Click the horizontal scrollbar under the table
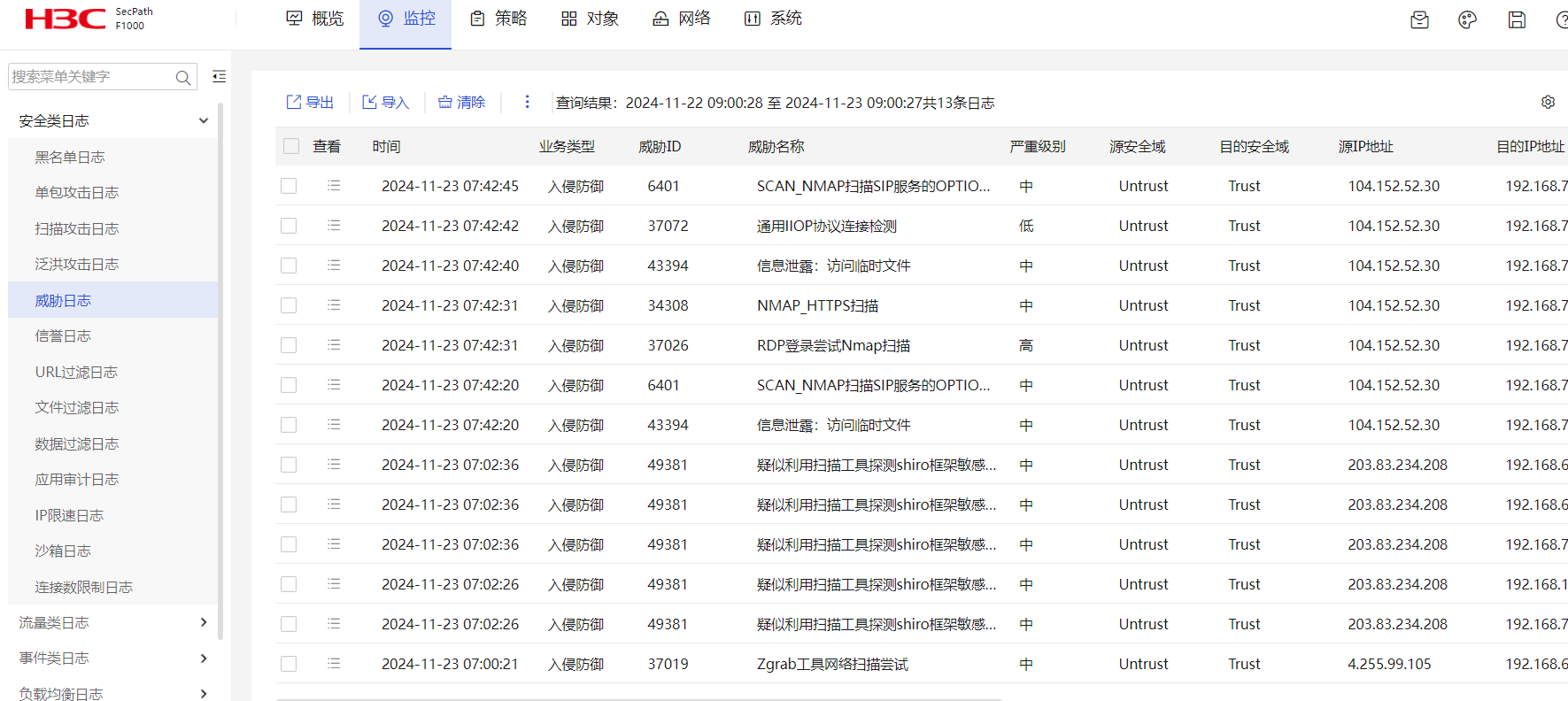Image resolution: width=1568 pixels, height=701 pixels. [x=639, y=699]
